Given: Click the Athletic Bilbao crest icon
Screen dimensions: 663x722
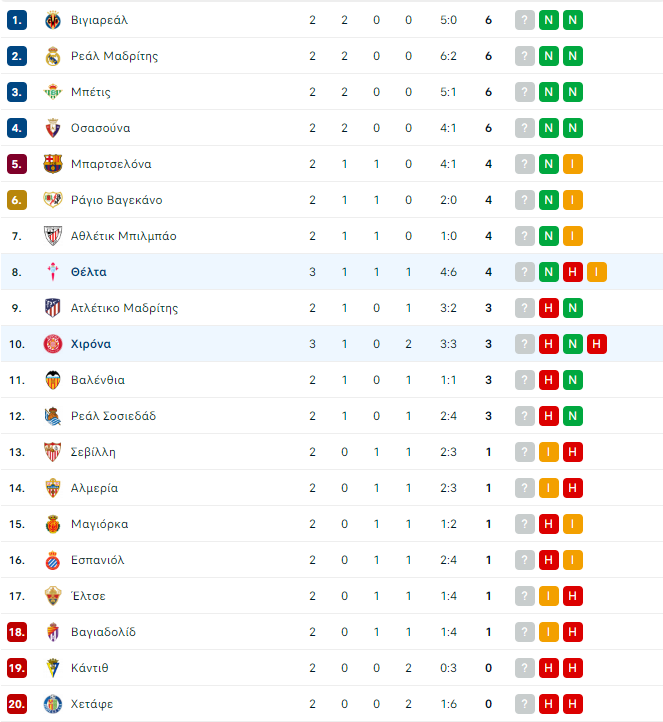Looking at the screenshot, I should click(53, 236).
